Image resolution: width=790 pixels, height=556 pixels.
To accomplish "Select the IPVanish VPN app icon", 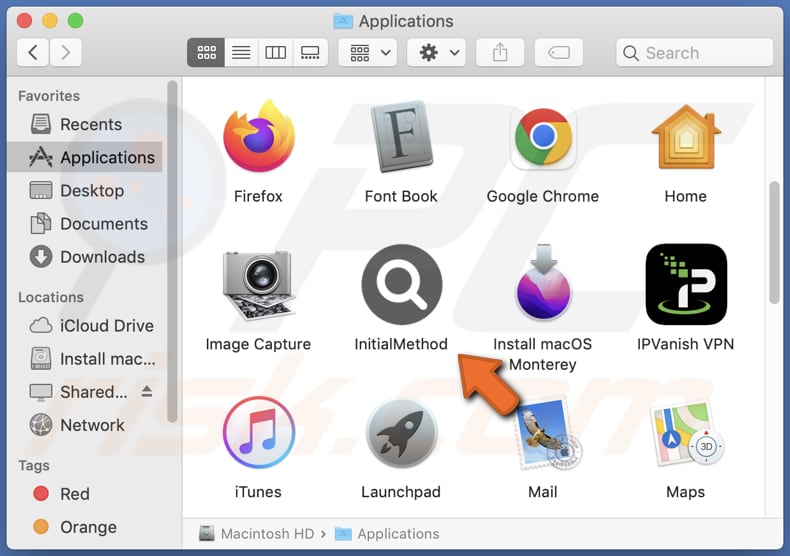I will click(x=685, y=285).
